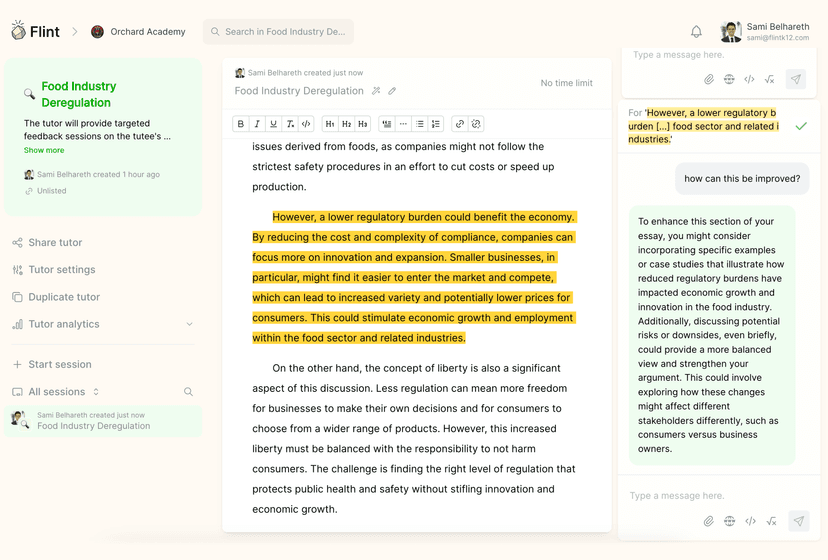Image resolution: width=828 pixels, height=560 pixels.
Task: Insert code in the upper message box
Action: pyautogui.click(x=749, y=79)
